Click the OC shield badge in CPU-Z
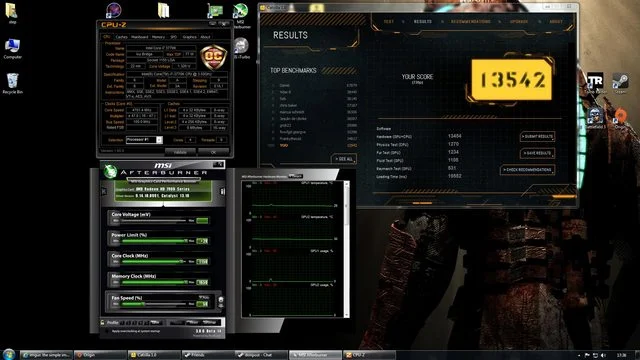Viewport: 640px width, 360px height. (x=213, y=57)
